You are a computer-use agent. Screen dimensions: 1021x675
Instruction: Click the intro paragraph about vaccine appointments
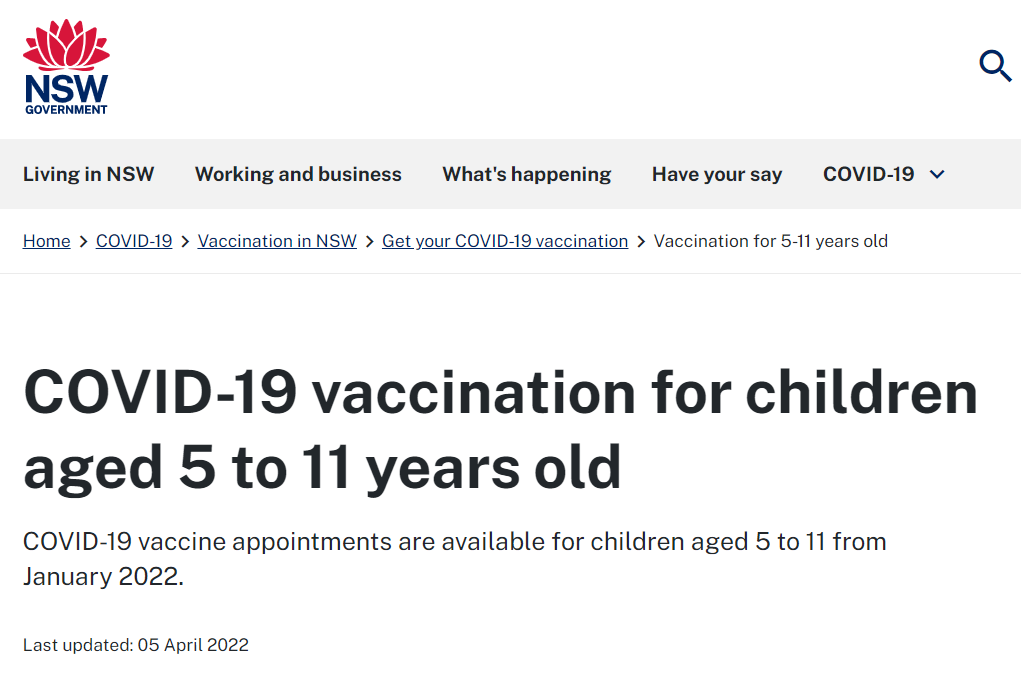(x=455, y=559)
